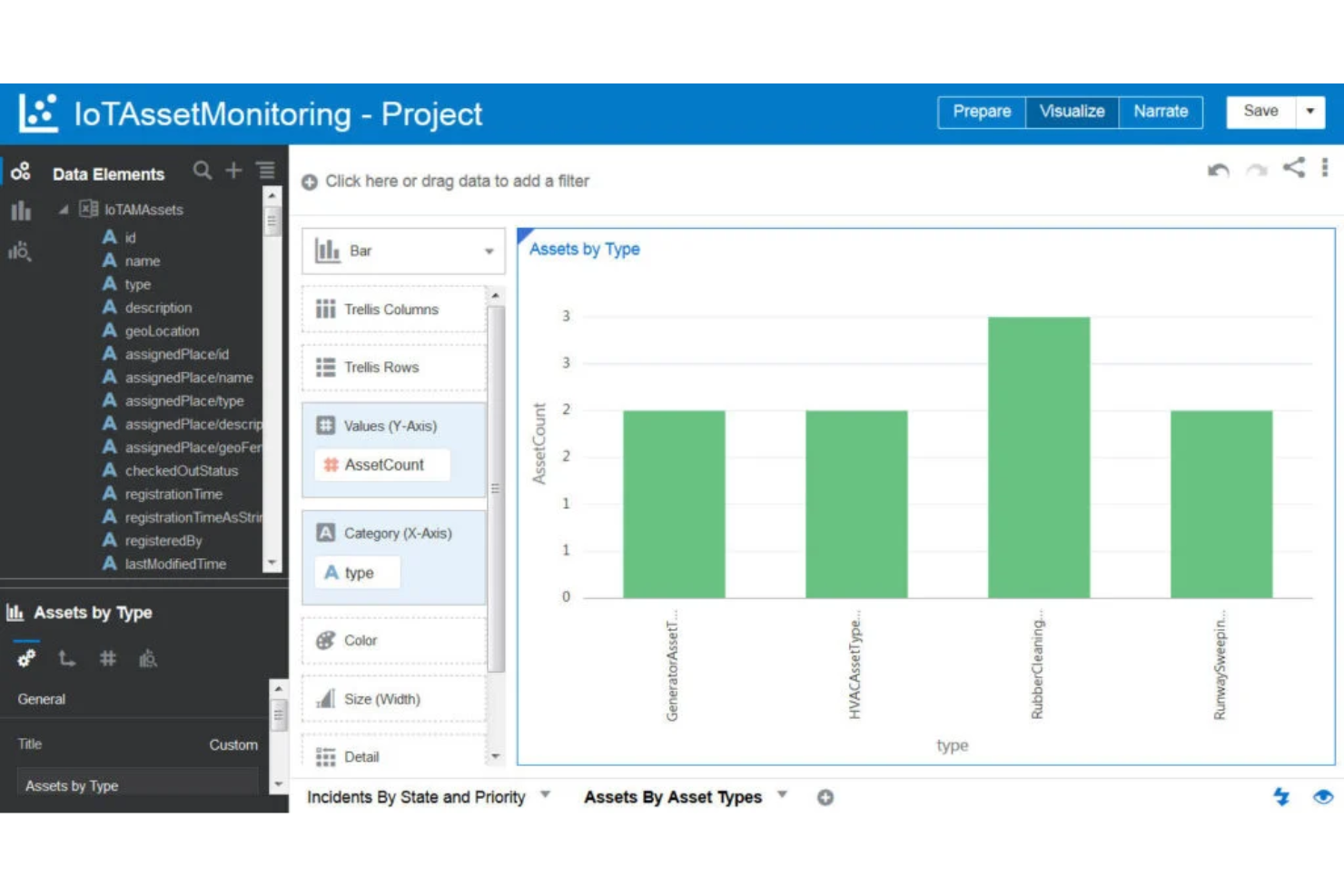Open the Data Elements search icon
This screenshot has height=896, width=1344.
click(202, 171)
